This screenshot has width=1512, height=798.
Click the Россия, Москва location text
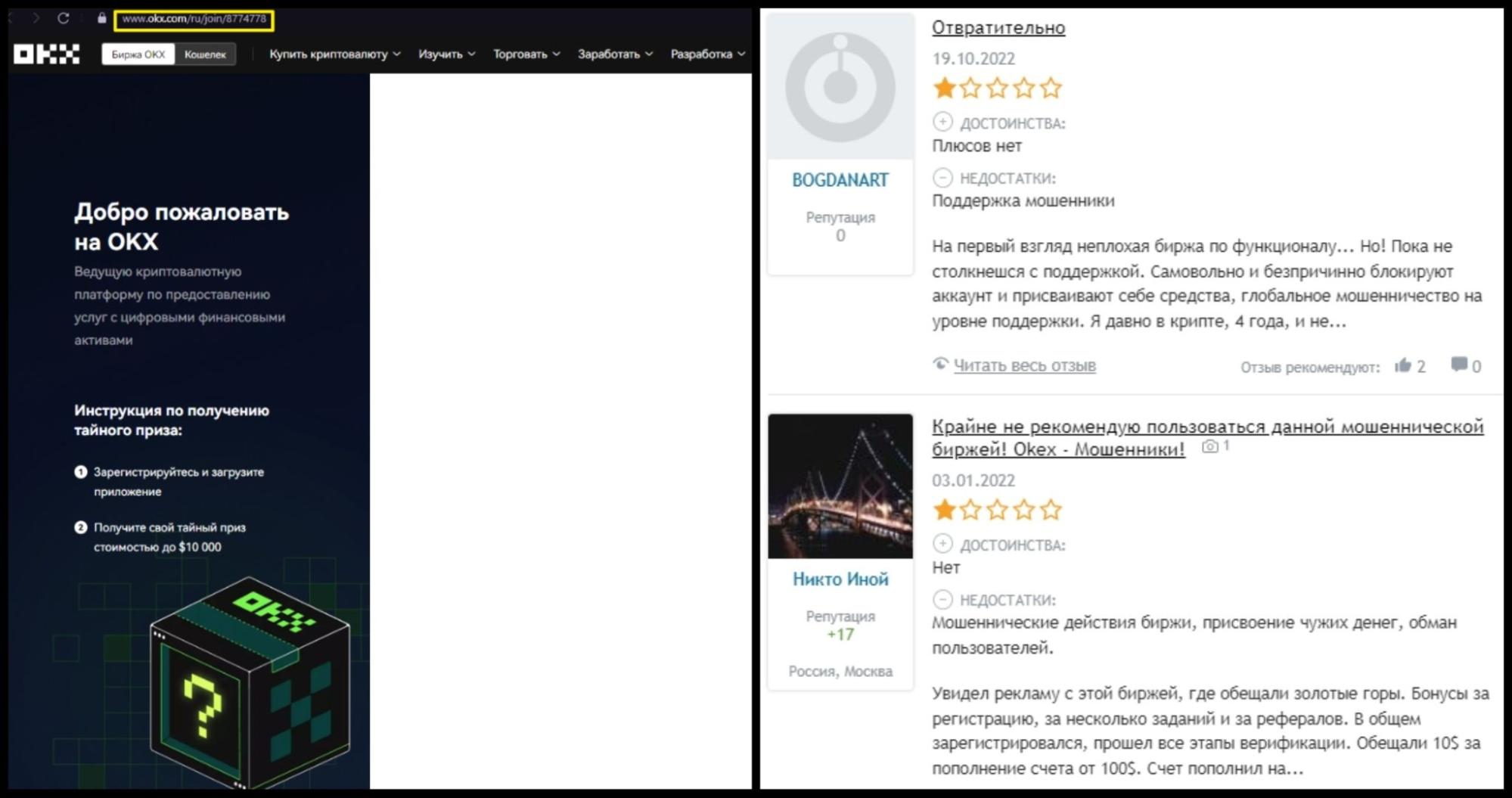pyautogui.click(x=840, y=672)
